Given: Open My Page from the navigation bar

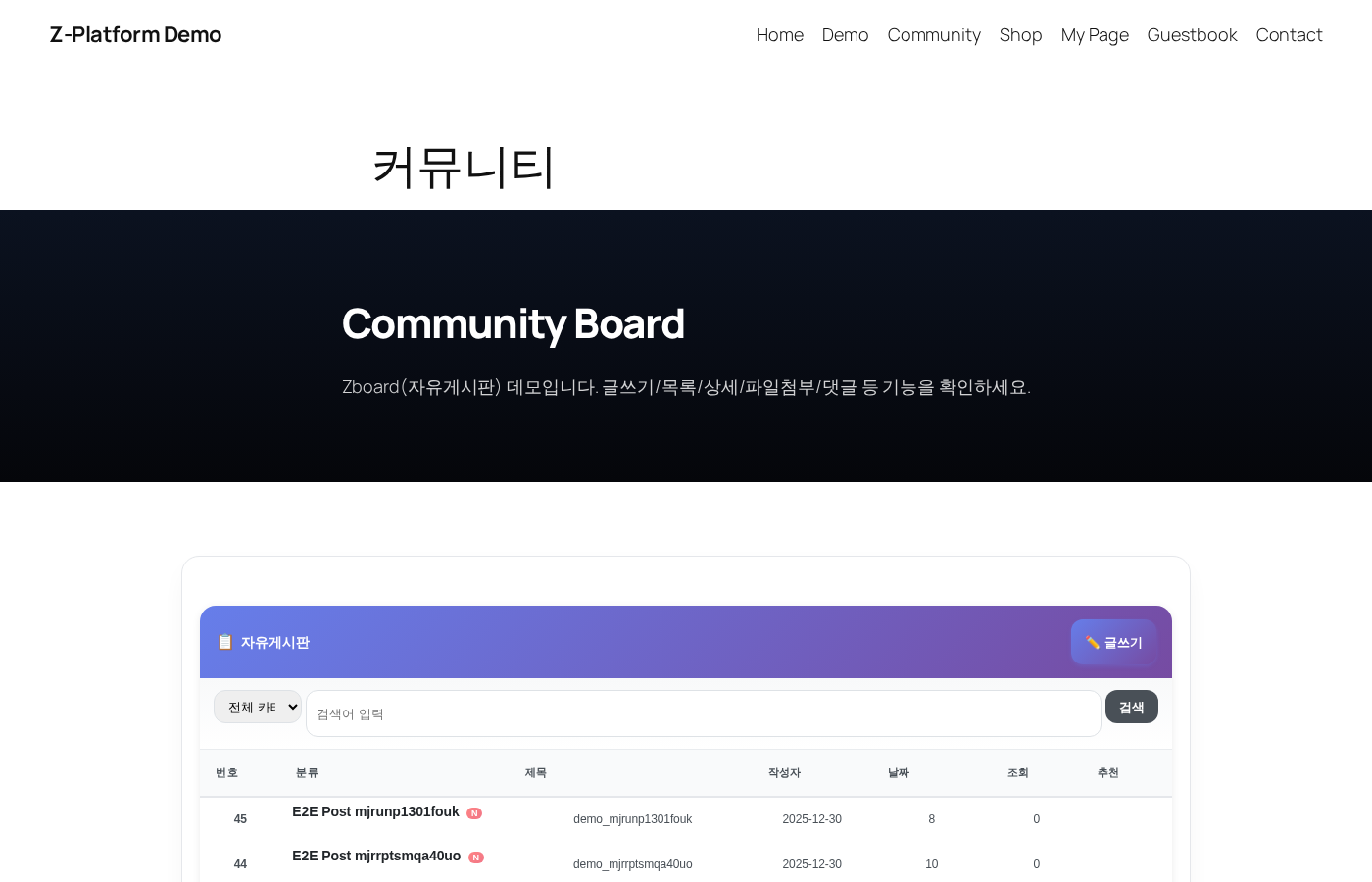Looking at the screenshot, I should (1095, 34).
